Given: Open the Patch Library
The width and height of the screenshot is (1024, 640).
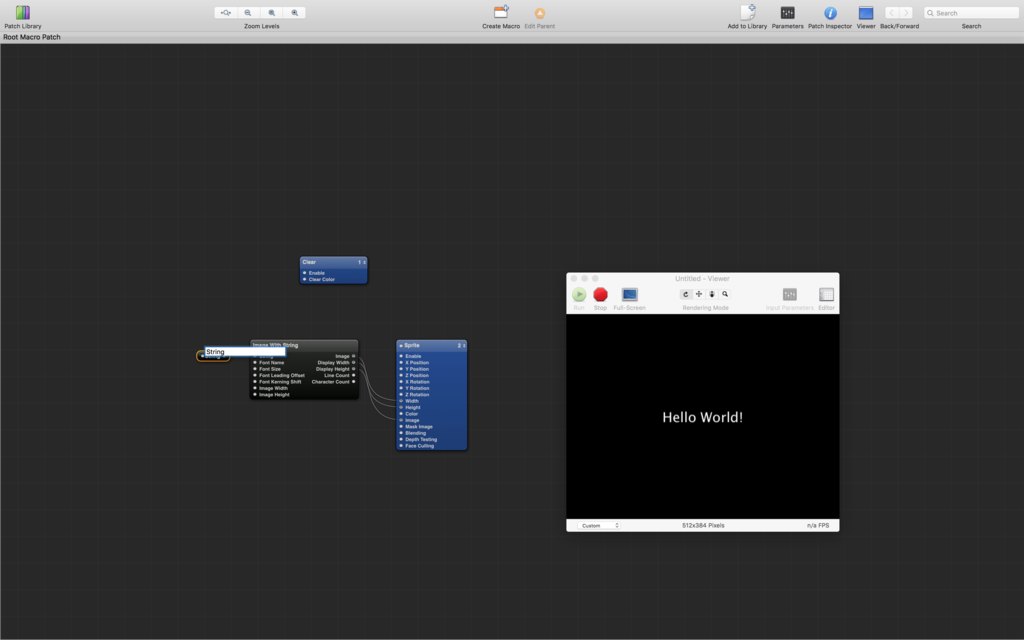Looking at the screenshot, I should click(23, 12).
